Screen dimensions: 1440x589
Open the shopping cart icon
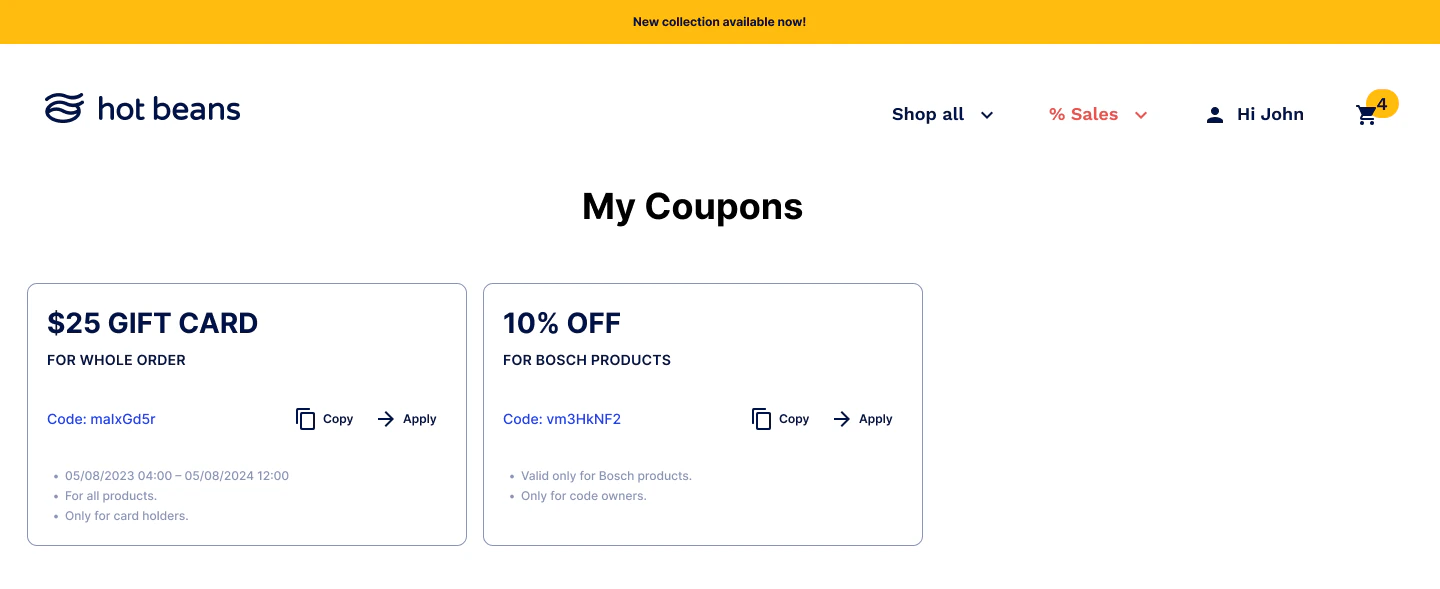tap(1366, 114)
